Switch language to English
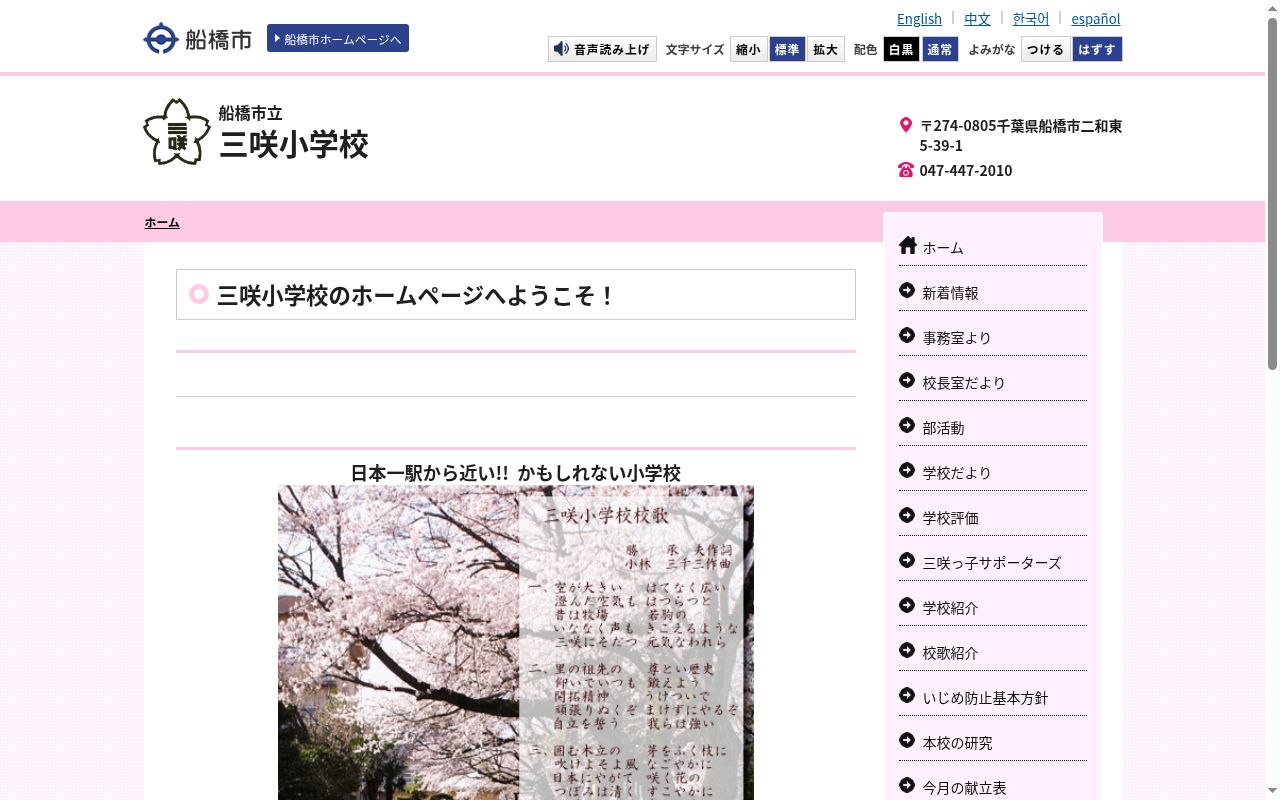Image resolution: width=1280 pixels, height=800 pixels. tap(919, 18)
